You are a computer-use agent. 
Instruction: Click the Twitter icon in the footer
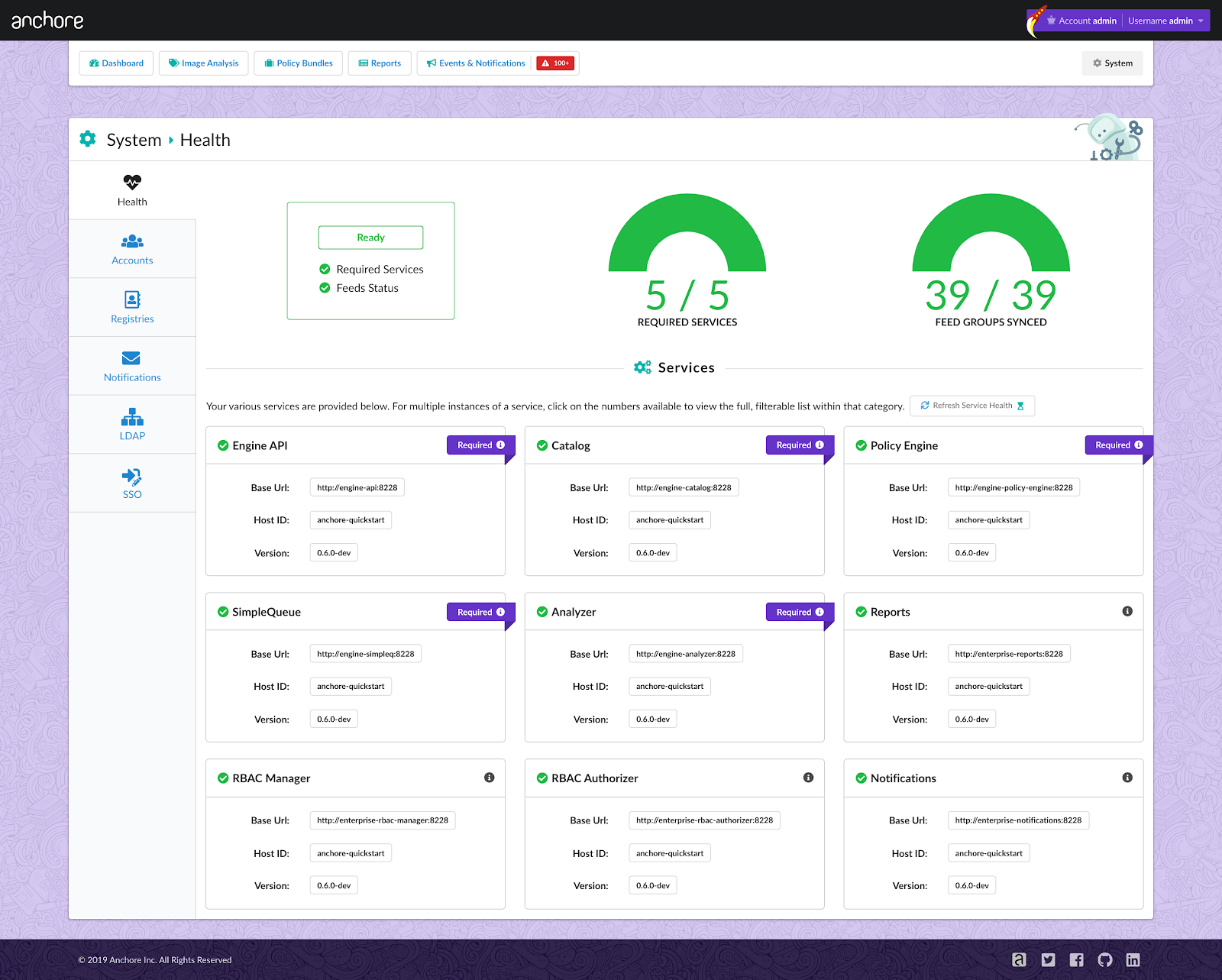click(1048, 959)
